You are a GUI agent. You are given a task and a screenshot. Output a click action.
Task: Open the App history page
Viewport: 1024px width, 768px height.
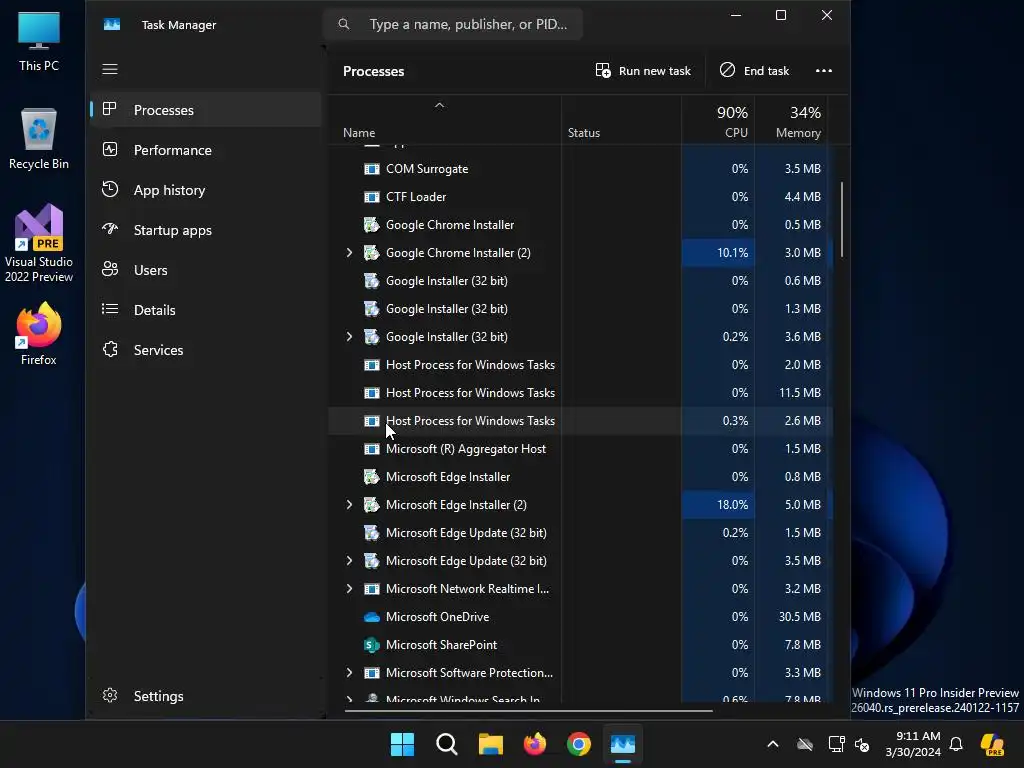pyautogui.click(x=206, y=190)
